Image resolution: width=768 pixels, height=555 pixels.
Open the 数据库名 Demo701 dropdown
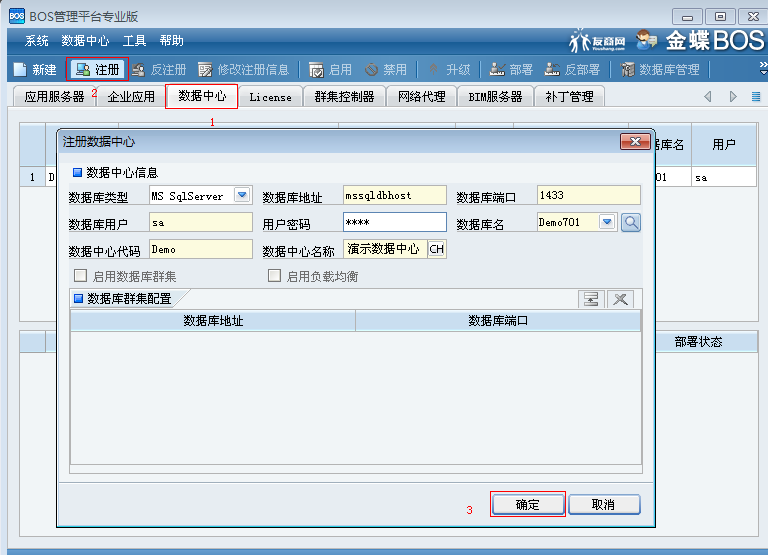tap(607, 222)
